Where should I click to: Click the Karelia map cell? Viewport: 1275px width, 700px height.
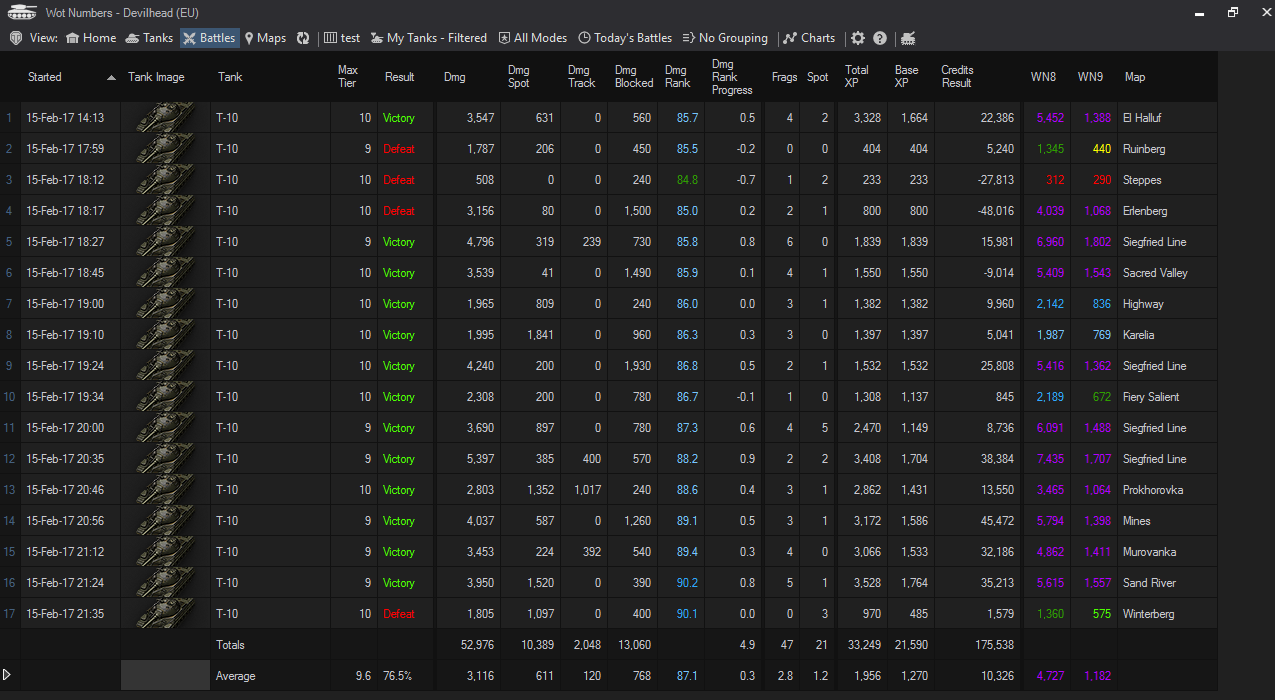click(1167, 335)
